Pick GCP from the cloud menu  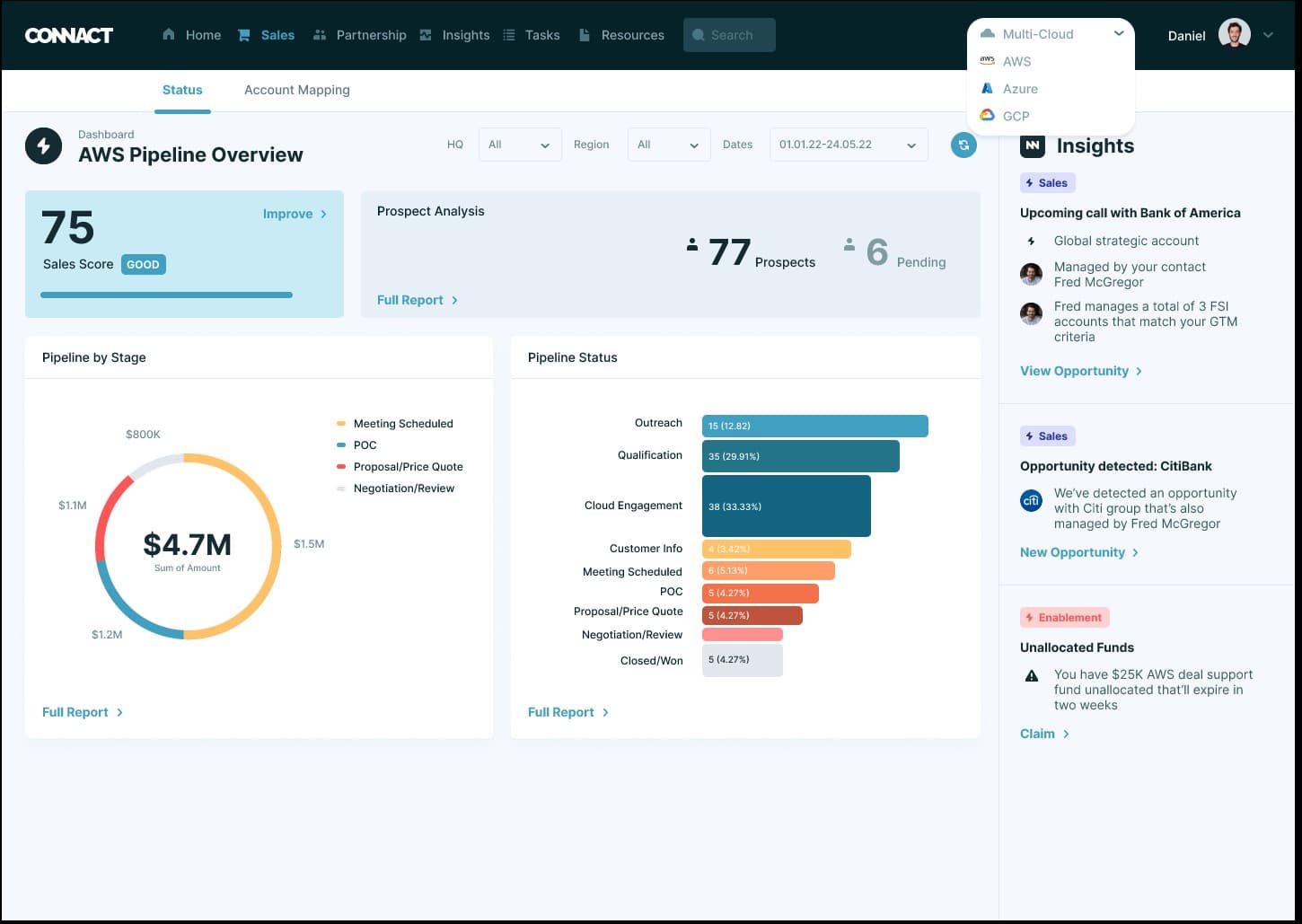point(1016,116)
